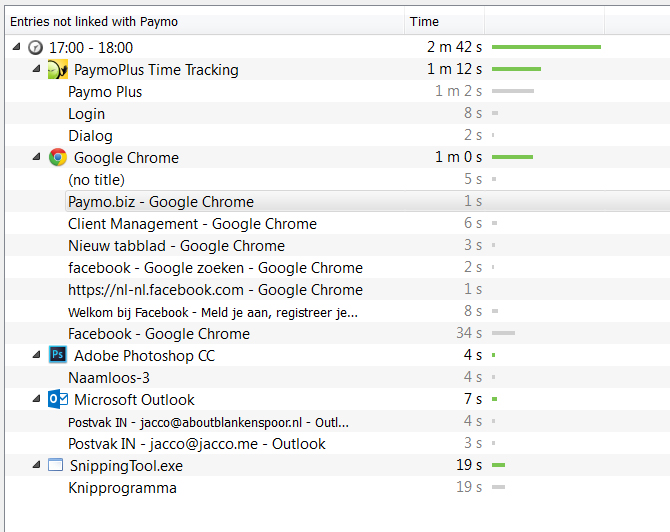
Task: Collapse the SnippingTool.exe group
Action: point(37,466)
